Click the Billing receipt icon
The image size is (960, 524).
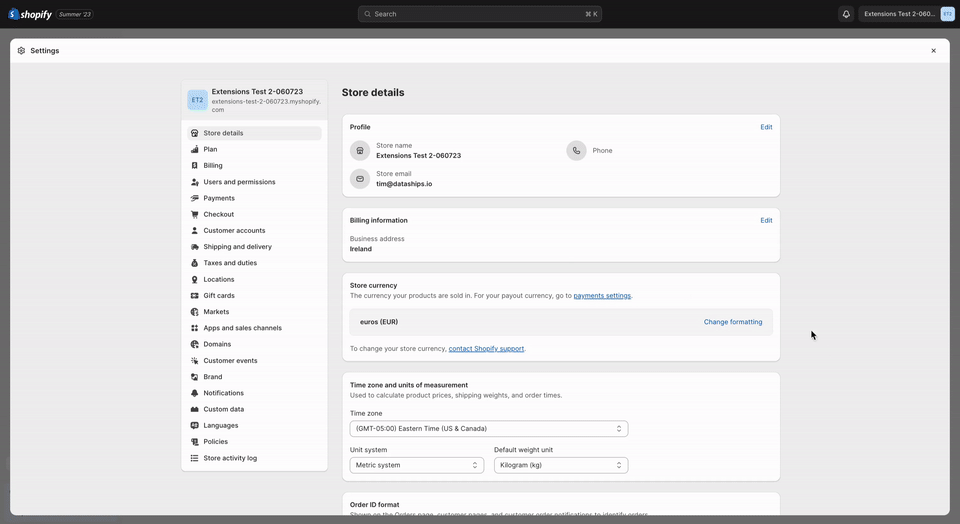point(195,165)
